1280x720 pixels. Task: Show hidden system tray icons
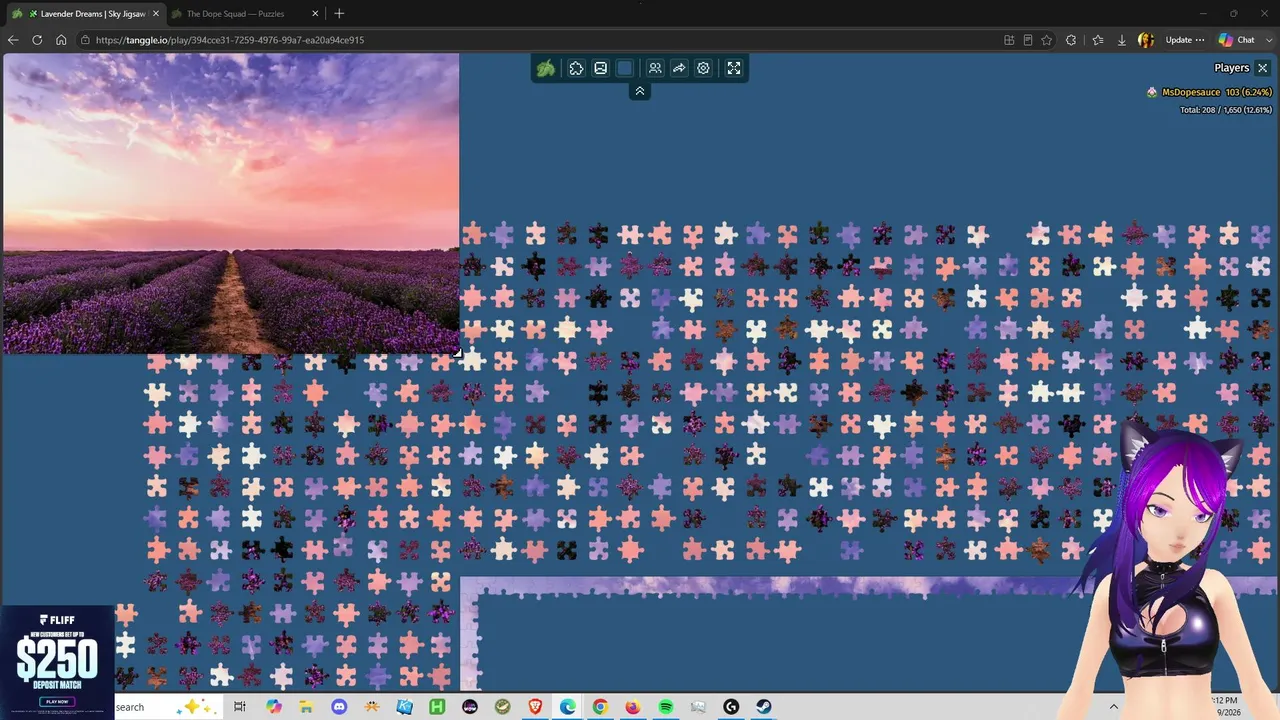click(x=1113, y=707)
